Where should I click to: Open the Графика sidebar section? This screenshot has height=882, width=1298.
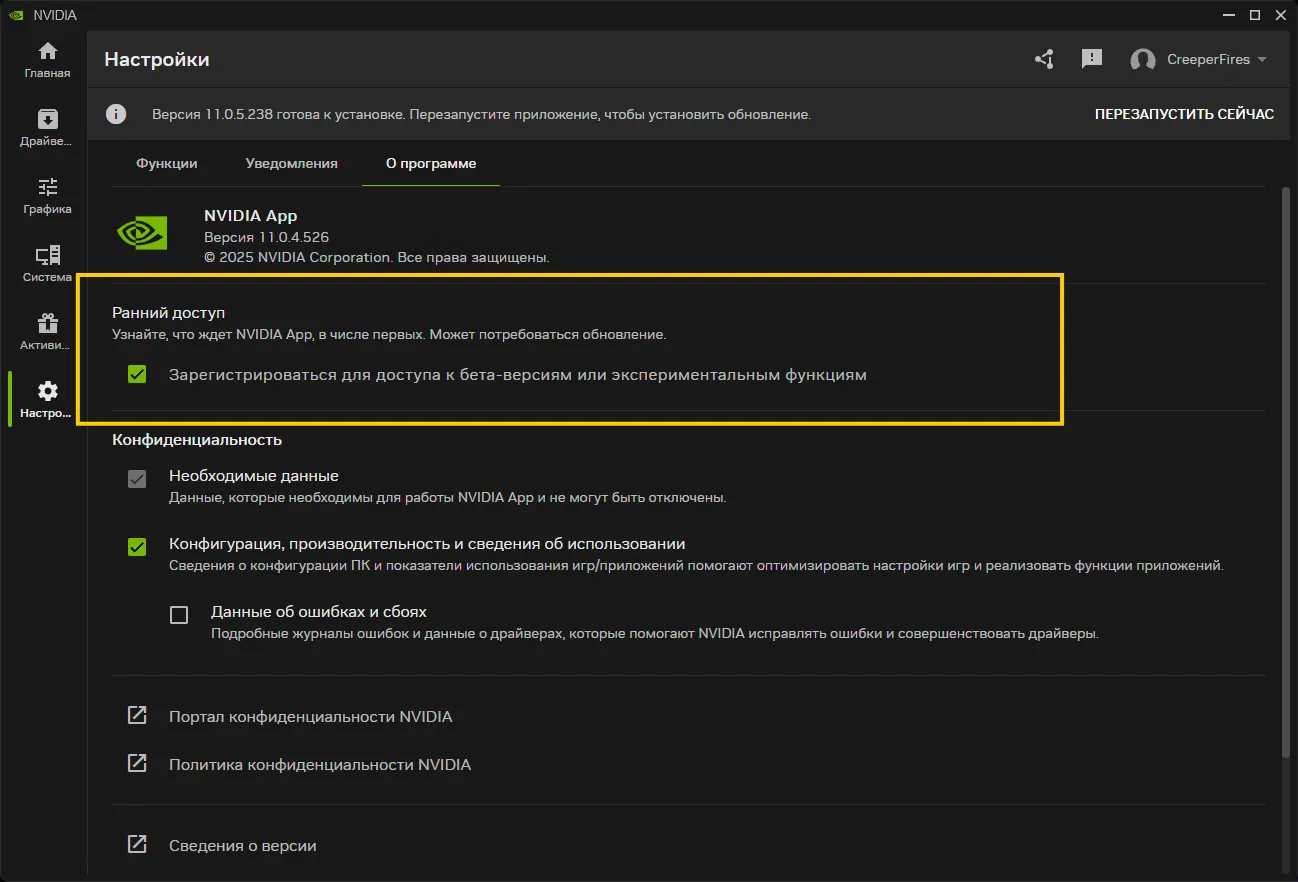pos(47,196)
